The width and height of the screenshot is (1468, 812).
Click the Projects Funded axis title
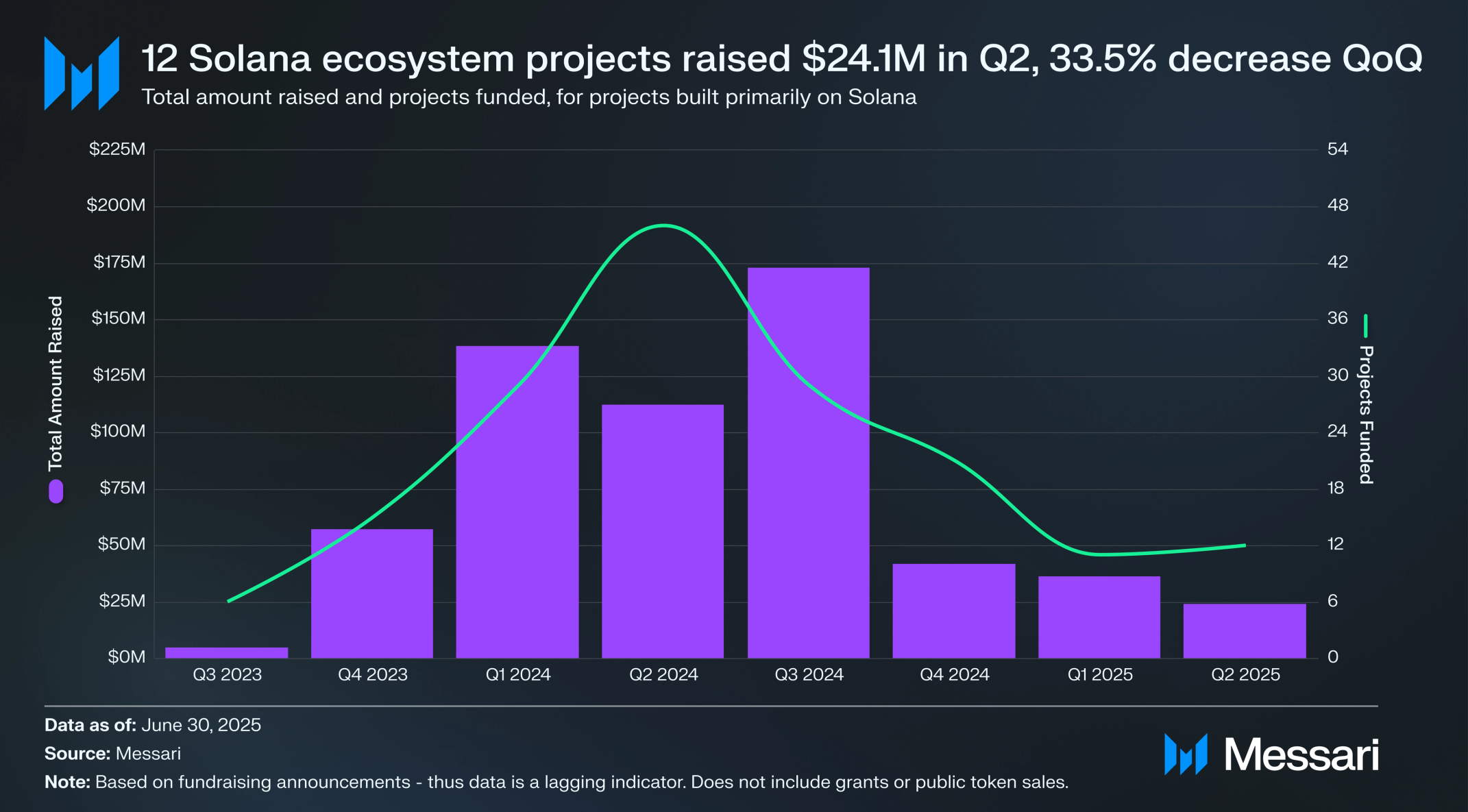click(x=1366, y=415)
